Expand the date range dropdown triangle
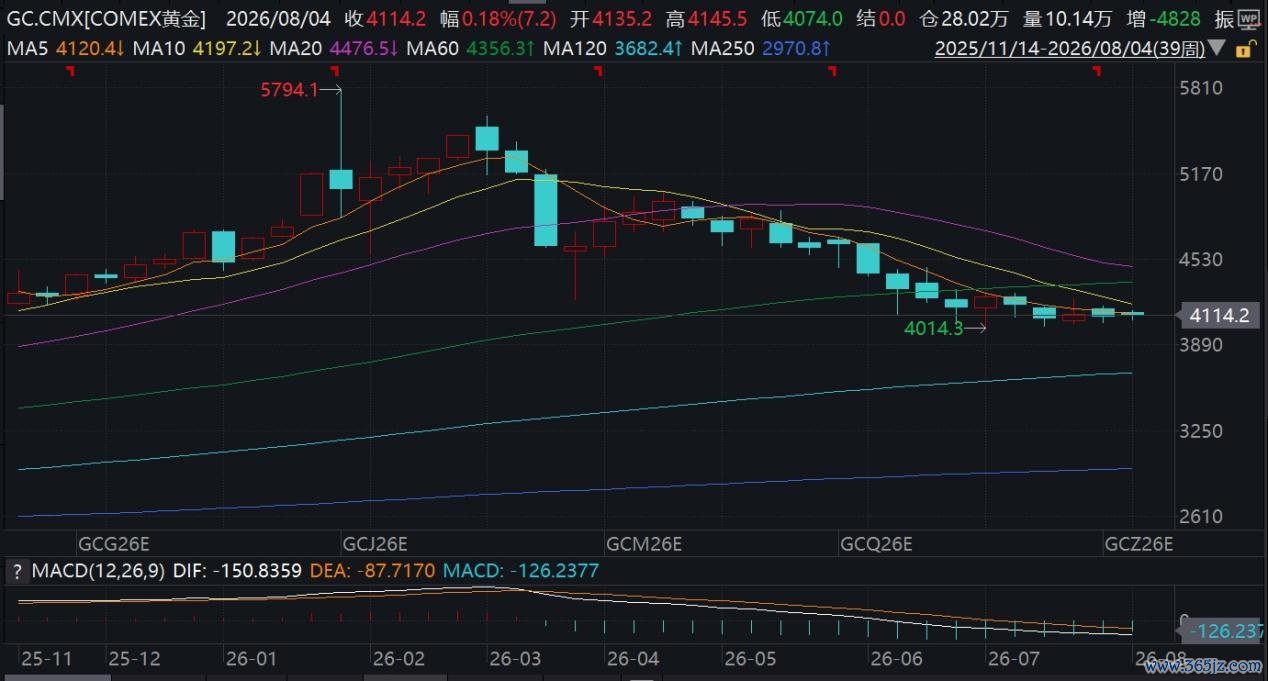Screen dimensions: 1268x681 click(1217, 48)
